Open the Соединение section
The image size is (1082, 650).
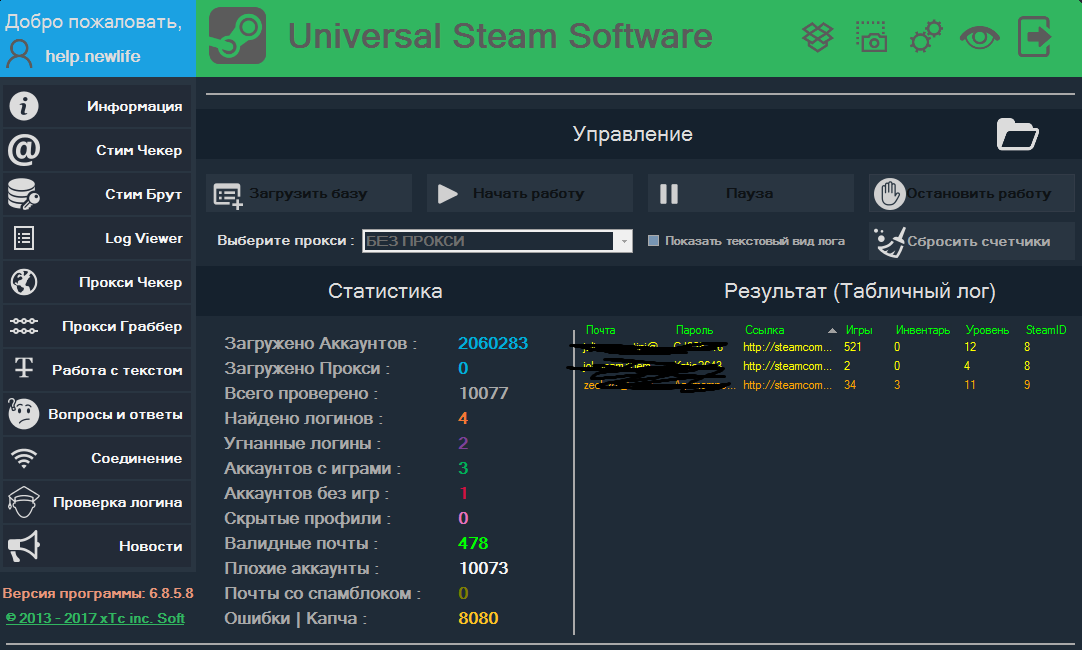pyautogui.click(x=97, y=458)
